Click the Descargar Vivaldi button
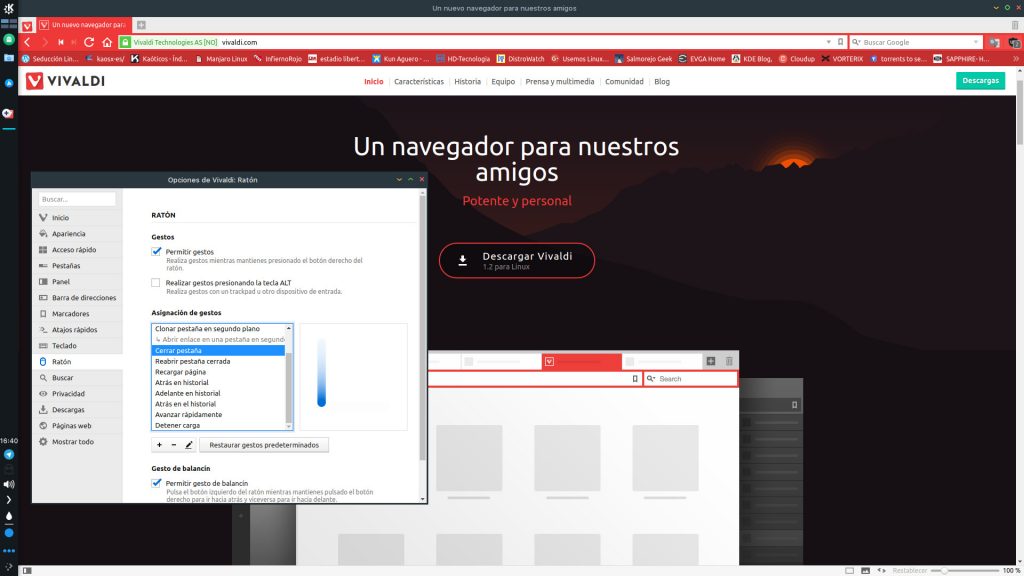Viewport: 1024px width, 576px height. 516,259
